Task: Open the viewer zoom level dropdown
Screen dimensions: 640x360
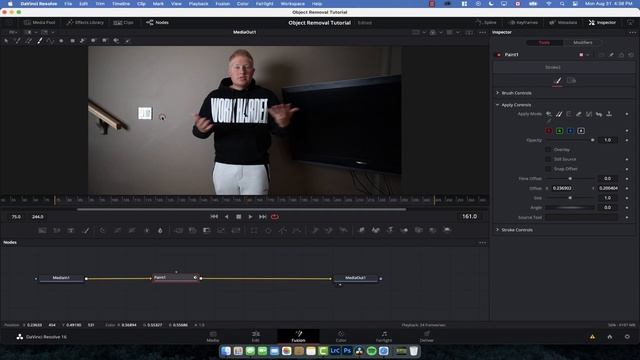Action: point(13,32)
